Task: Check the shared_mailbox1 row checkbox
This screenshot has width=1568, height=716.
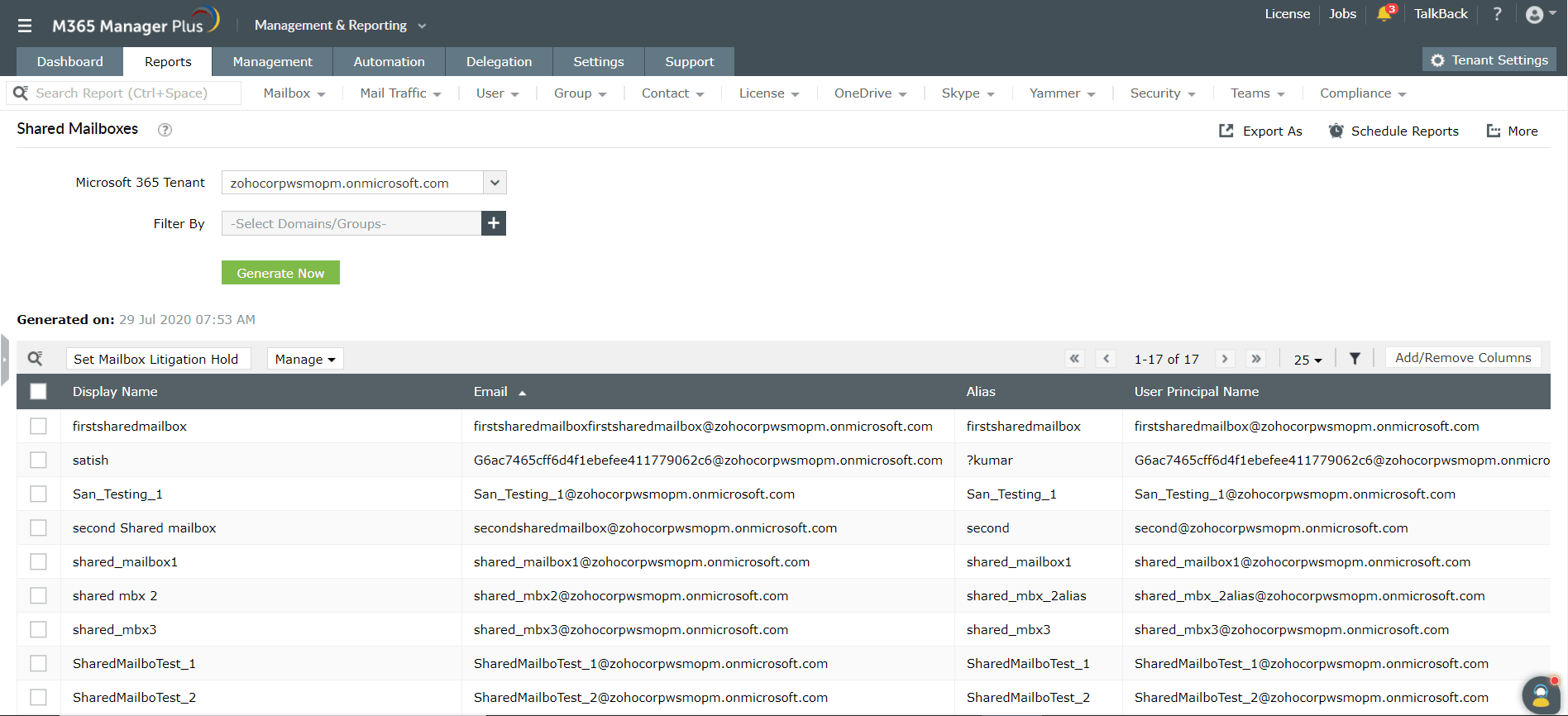Action: [x=38, y=561]
